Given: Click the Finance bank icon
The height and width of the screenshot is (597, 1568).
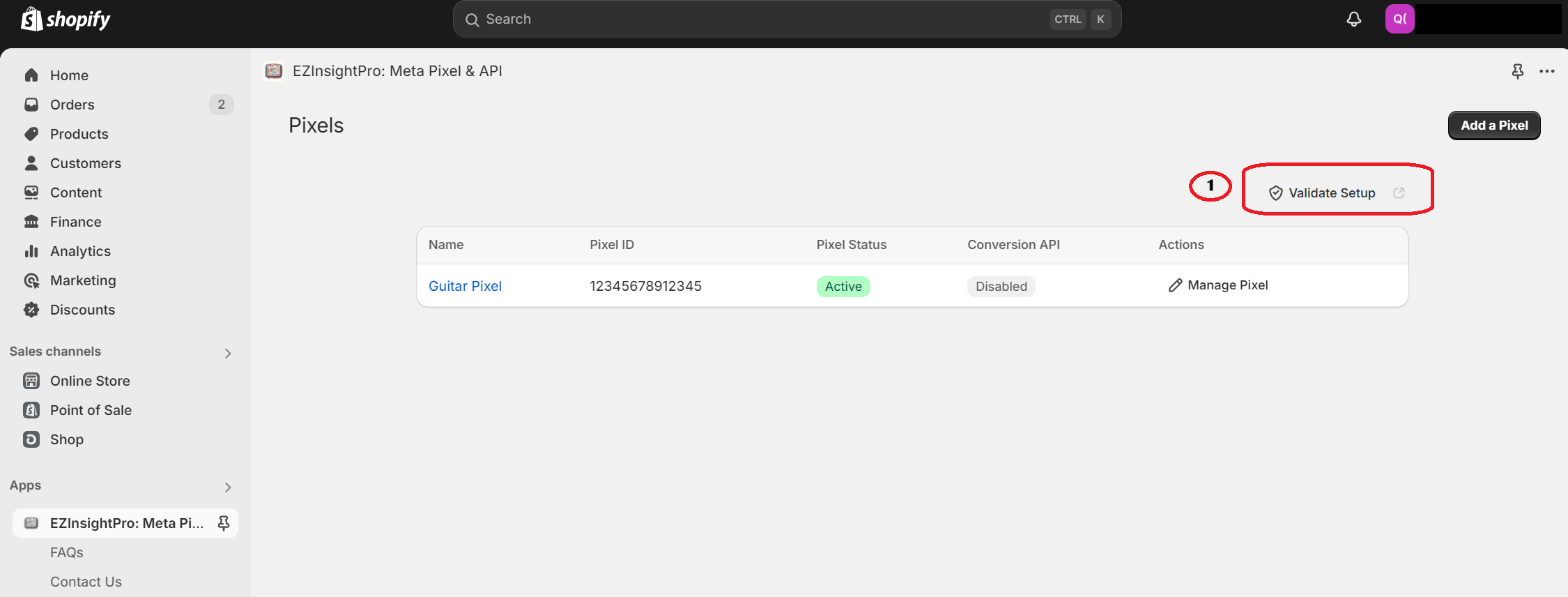Looking at the screenshot, I should point(31,222).
